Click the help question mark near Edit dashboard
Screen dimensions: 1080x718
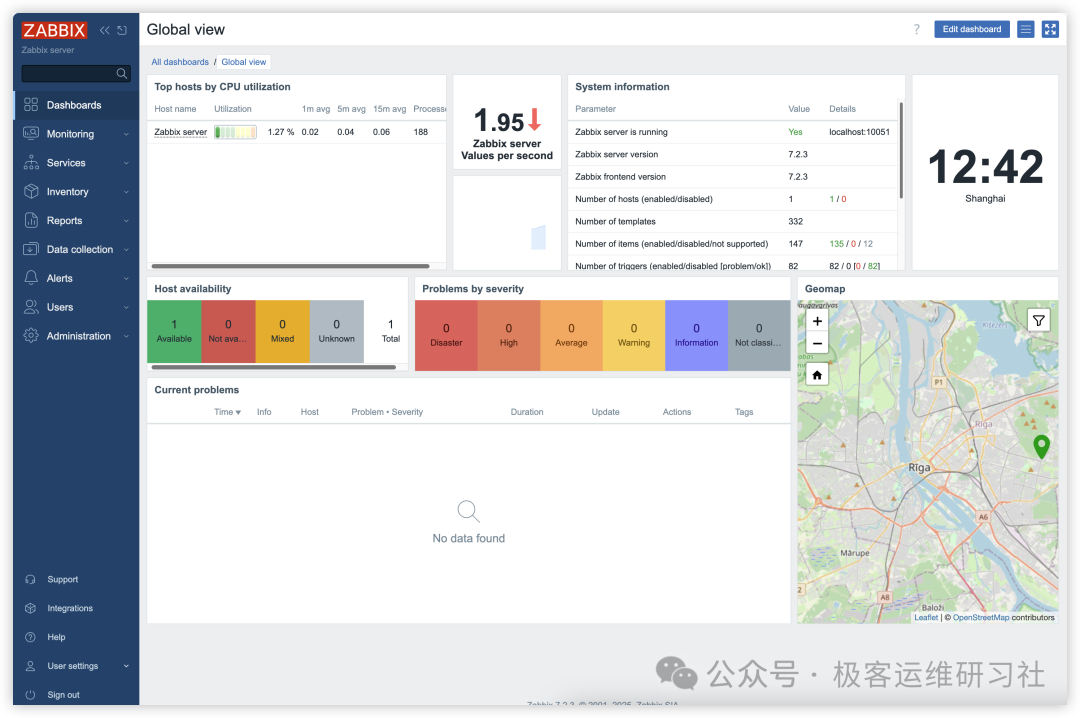click(917, 30)
